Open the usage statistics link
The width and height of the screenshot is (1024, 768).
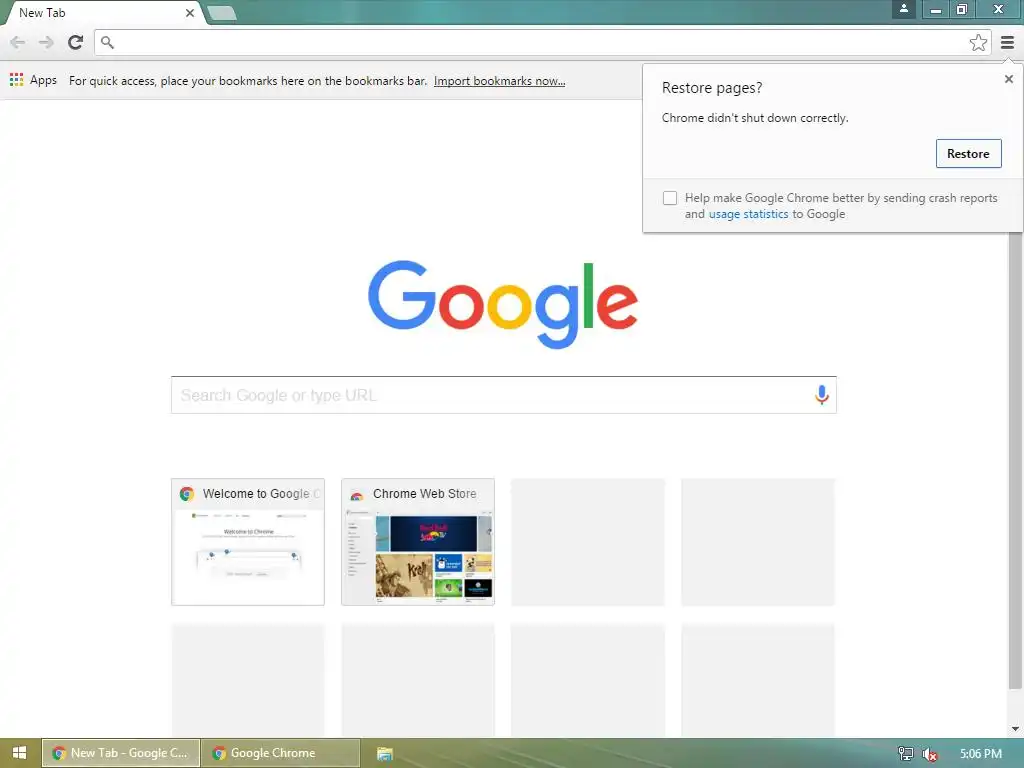[748, 214]
